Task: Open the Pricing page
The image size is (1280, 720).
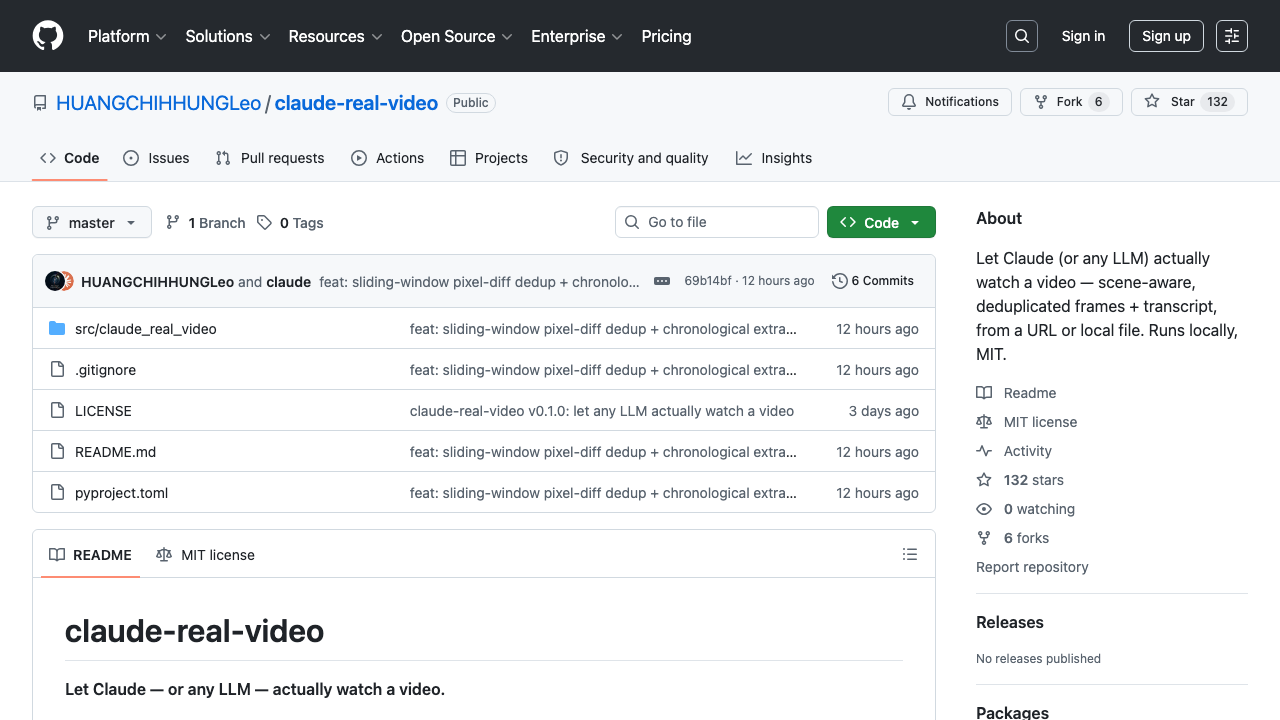Action: (x=666, y=36)
